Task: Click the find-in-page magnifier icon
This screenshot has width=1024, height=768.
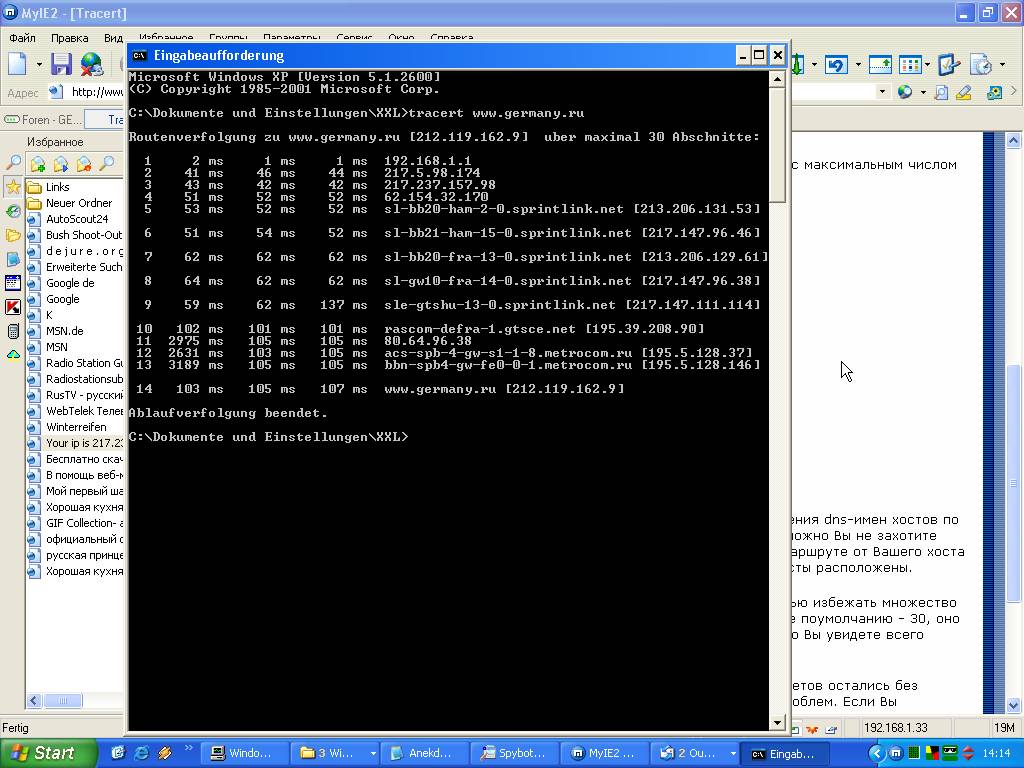Action: point(941,92)
